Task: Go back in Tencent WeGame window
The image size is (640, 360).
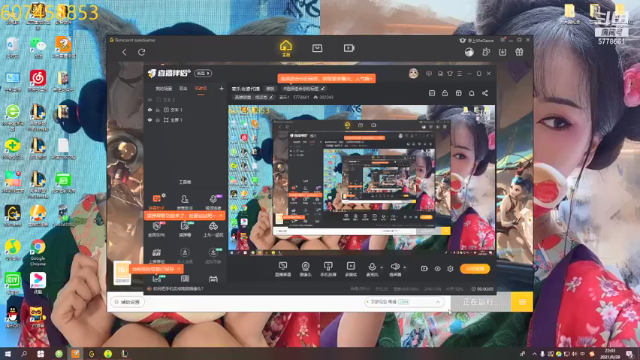Action: point(124,52)
